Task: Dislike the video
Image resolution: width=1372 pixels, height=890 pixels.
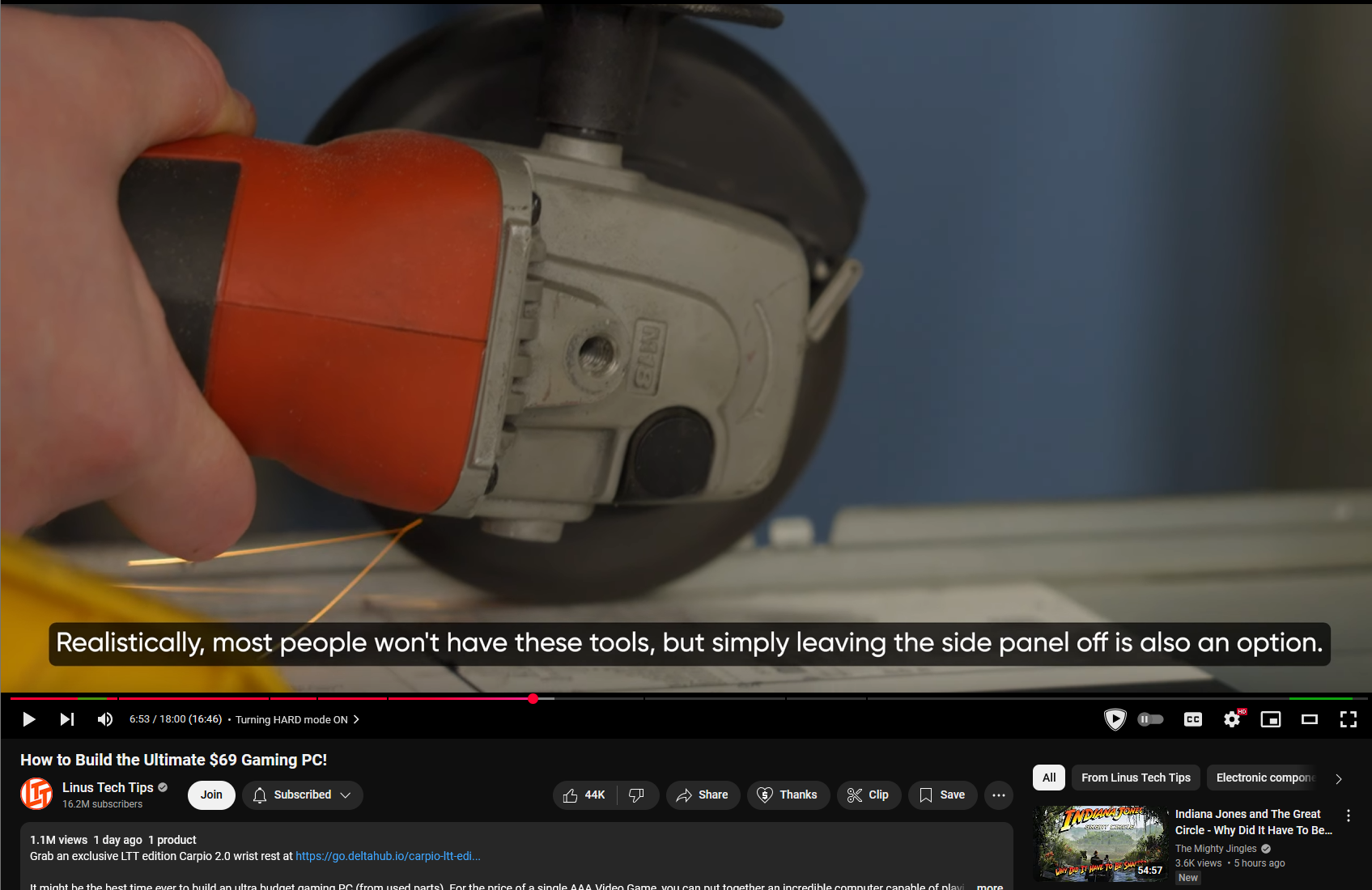Action: pos(637,795)
